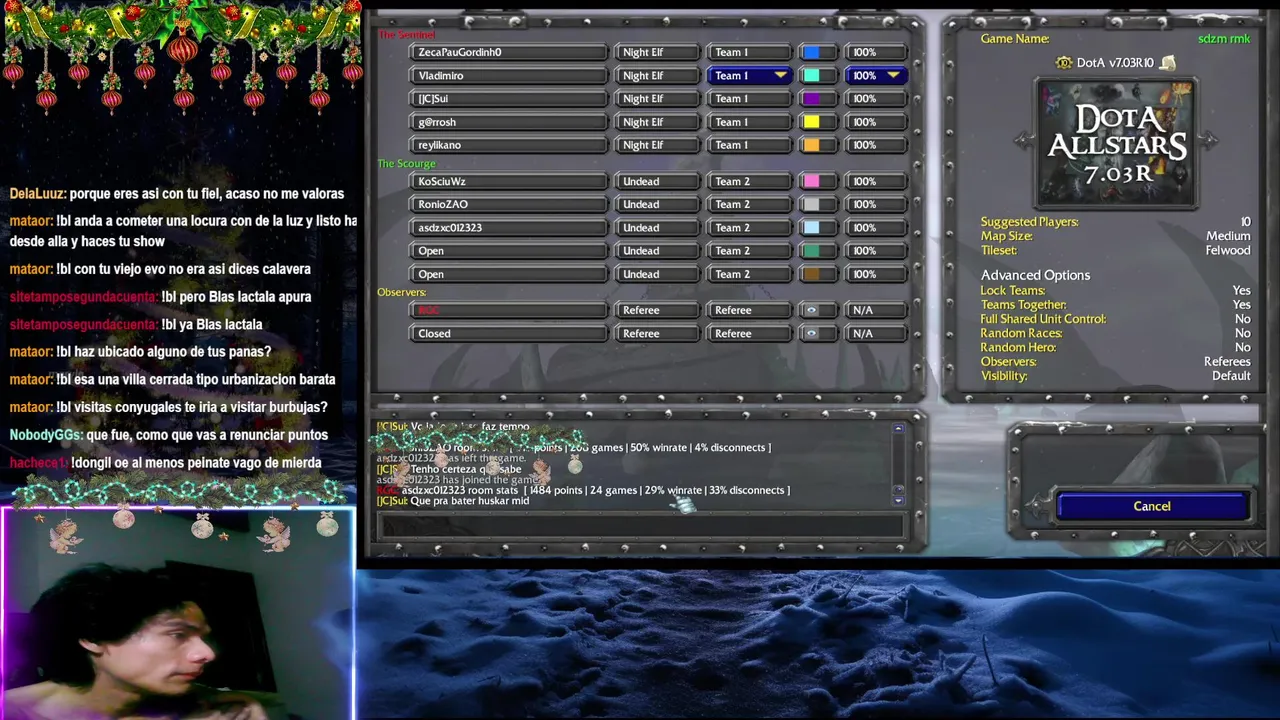Click Night Elf race box for g@rrosh
Screen dimensions: 1280x720
(657, 122)
